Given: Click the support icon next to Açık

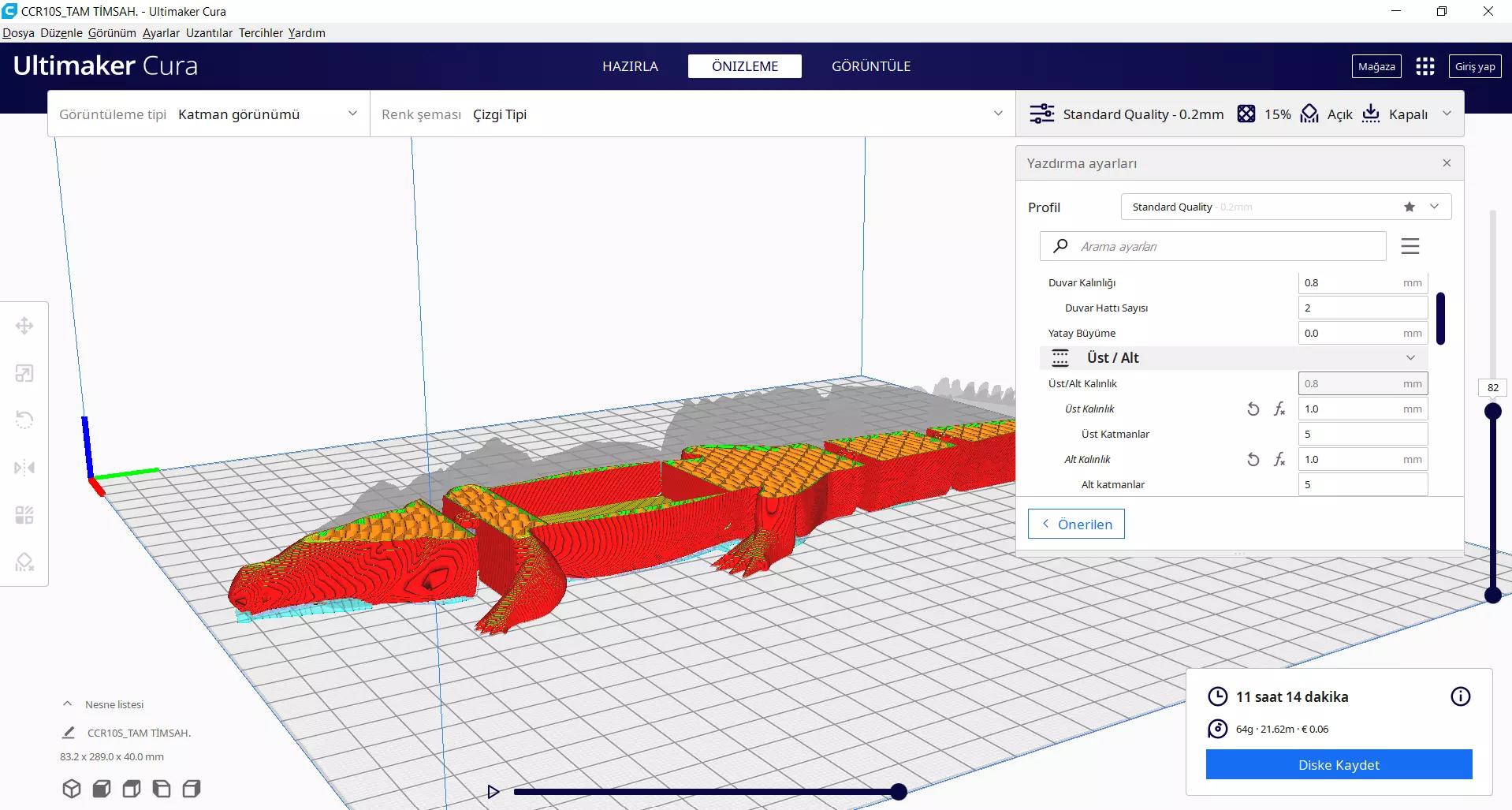Looking at the screenshot, I should 1309,114.
